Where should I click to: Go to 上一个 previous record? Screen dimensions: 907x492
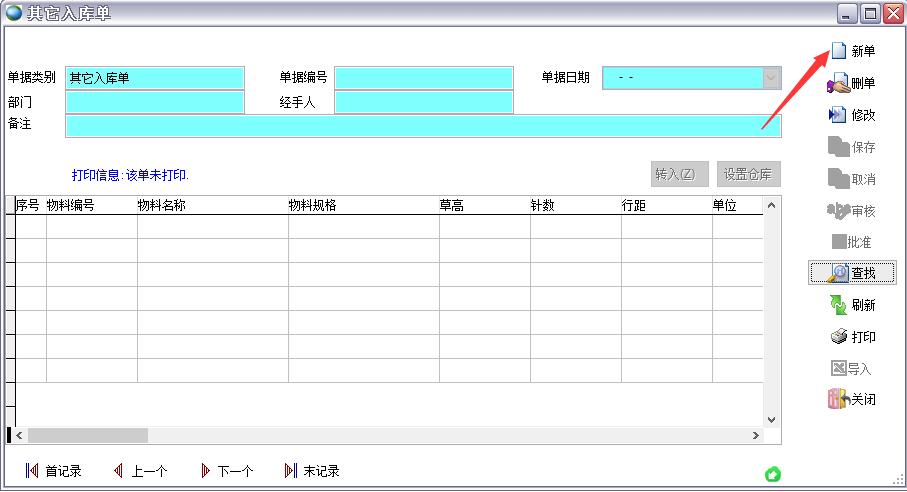tap(119, 471)
